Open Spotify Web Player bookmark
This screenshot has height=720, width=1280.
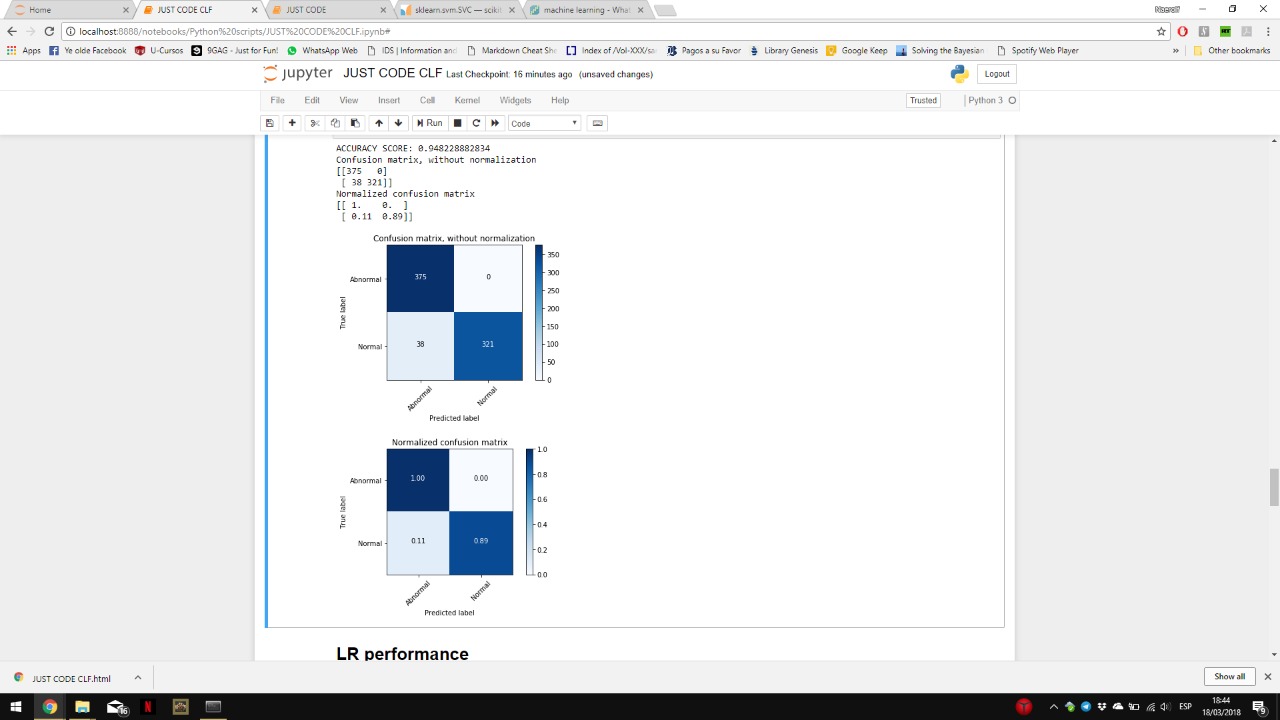pyautogui.click(x=1038, y=50)
